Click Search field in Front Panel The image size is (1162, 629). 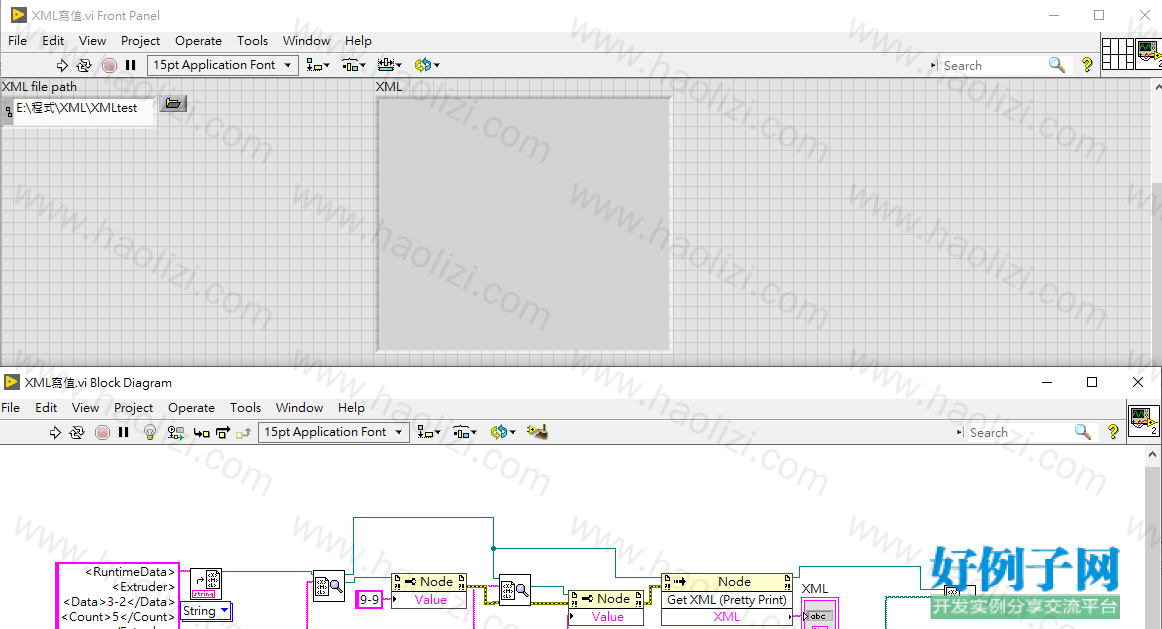992,65
